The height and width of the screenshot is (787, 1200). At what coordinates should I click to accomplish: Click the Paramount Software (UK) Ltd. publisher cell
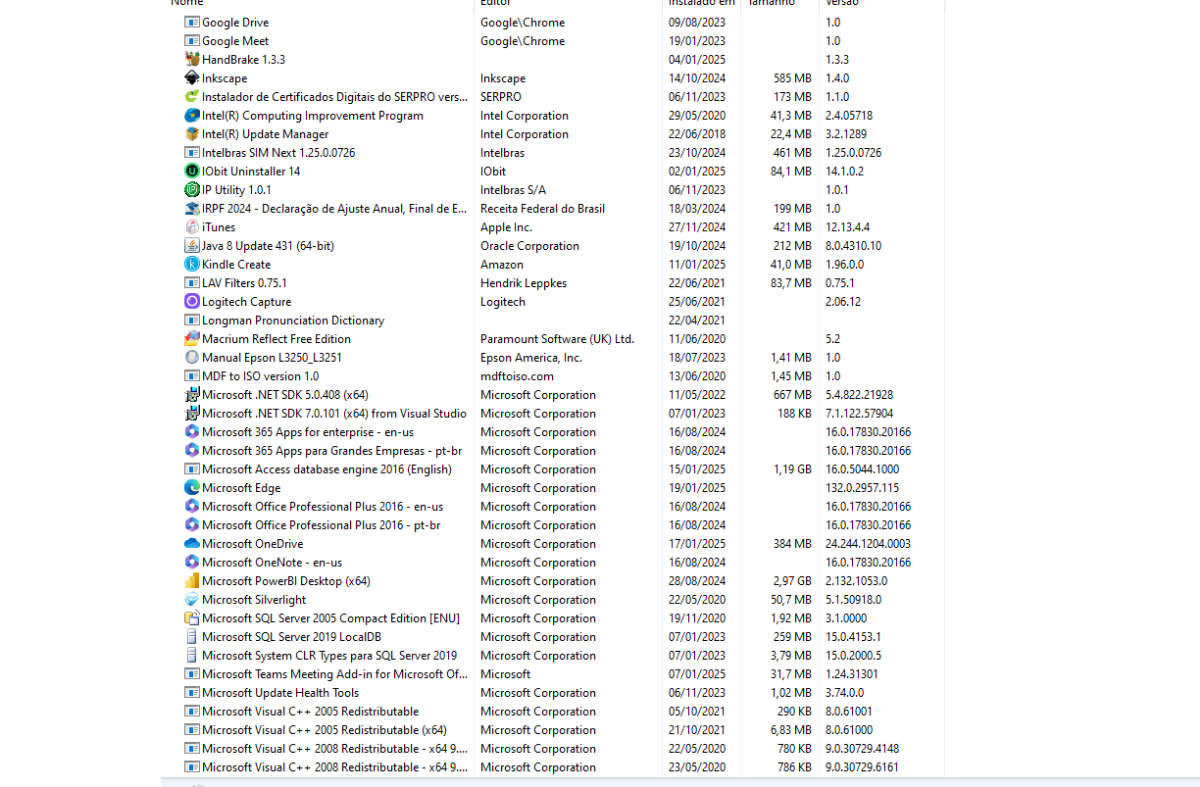pos(557,339)
